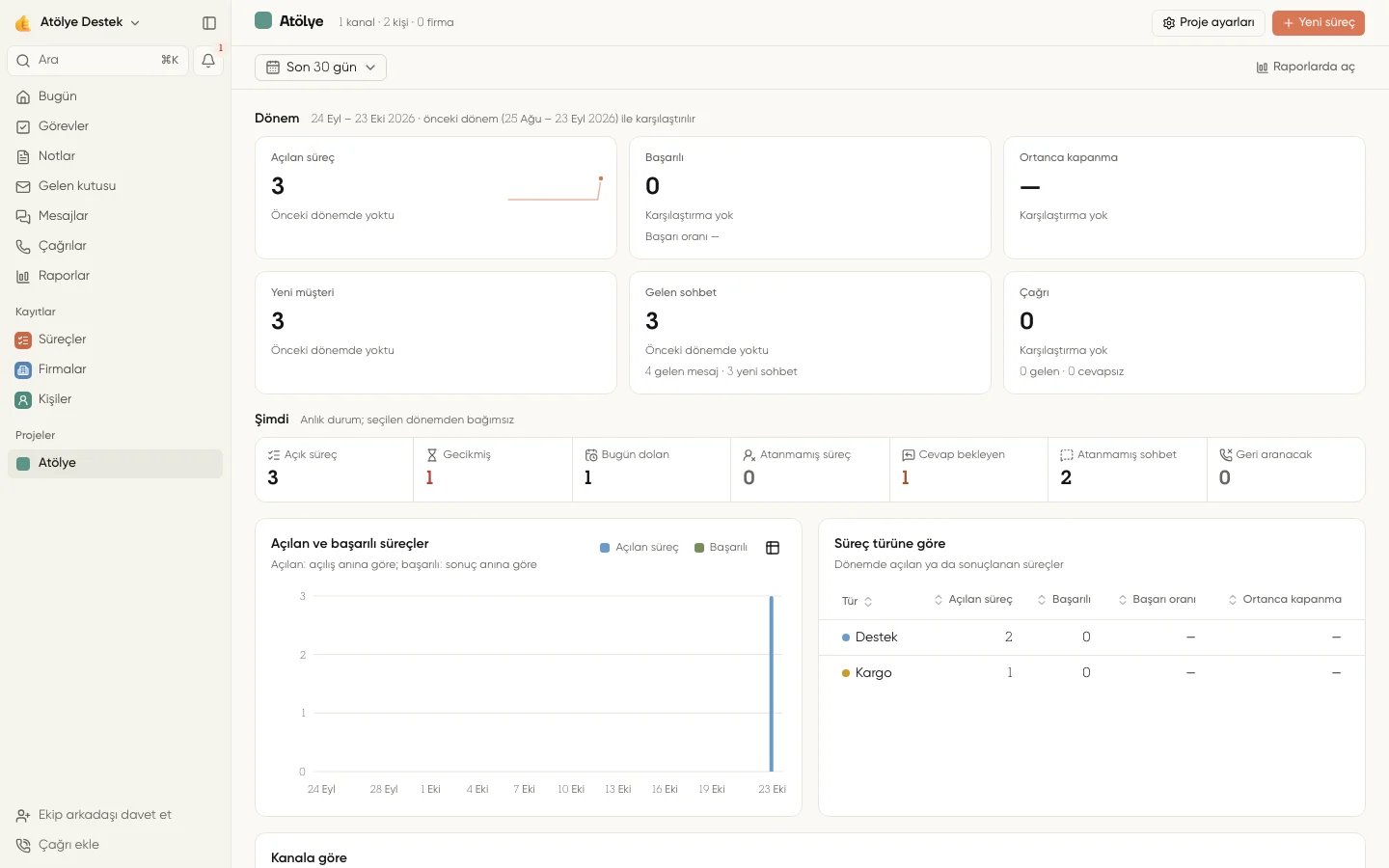Screen dimensions: 1389x868
Task: Sort by Ortanca kapanma column
Action: 1284,600
